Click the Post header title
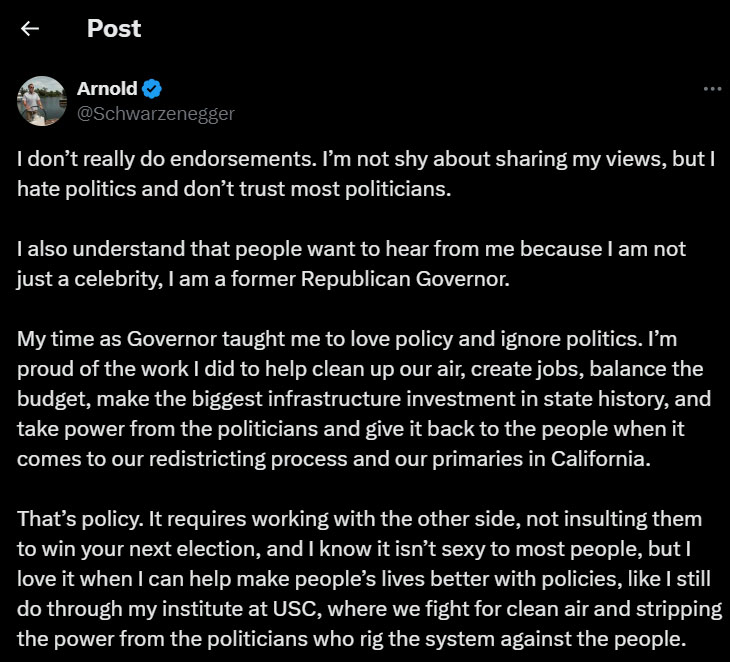Viewport: 730px width, 662px height. [114, 28]
